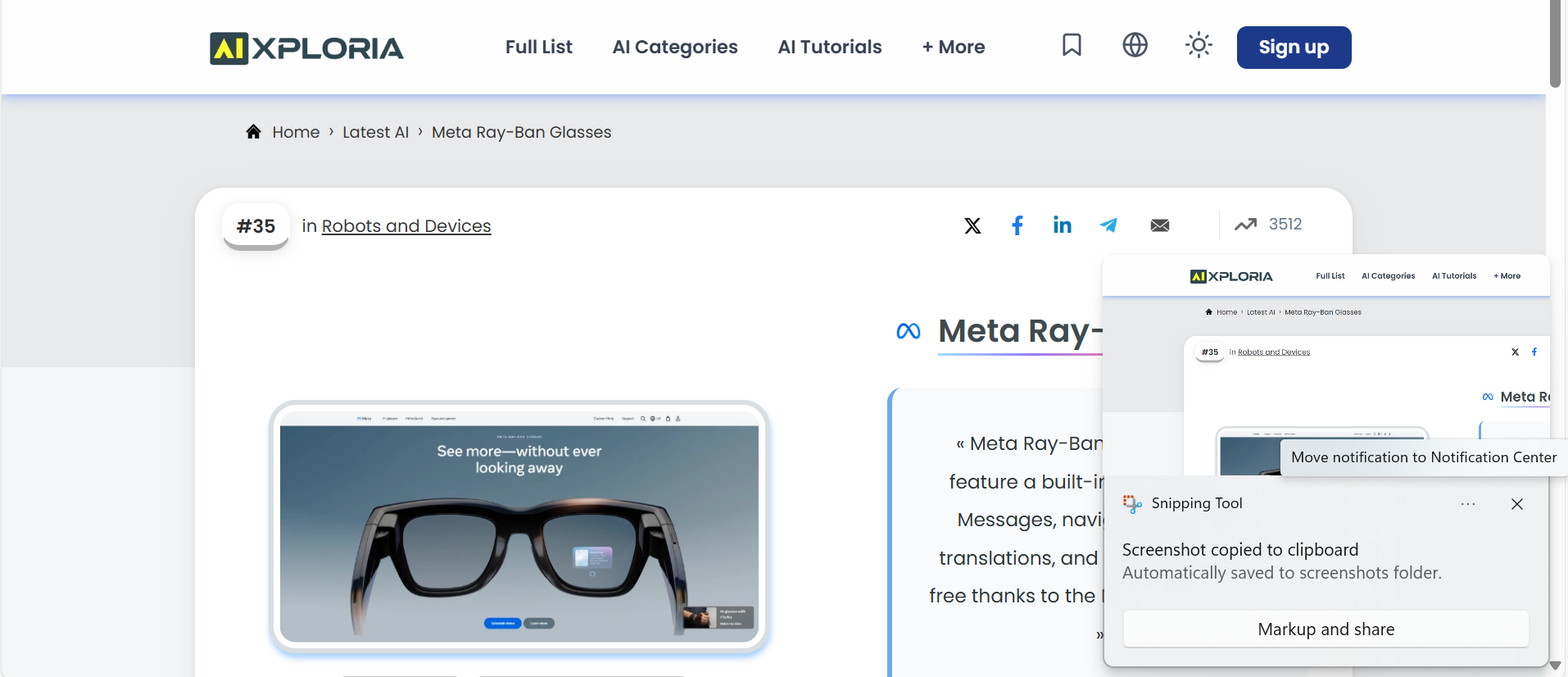Open the Full List page

(538, 47)
